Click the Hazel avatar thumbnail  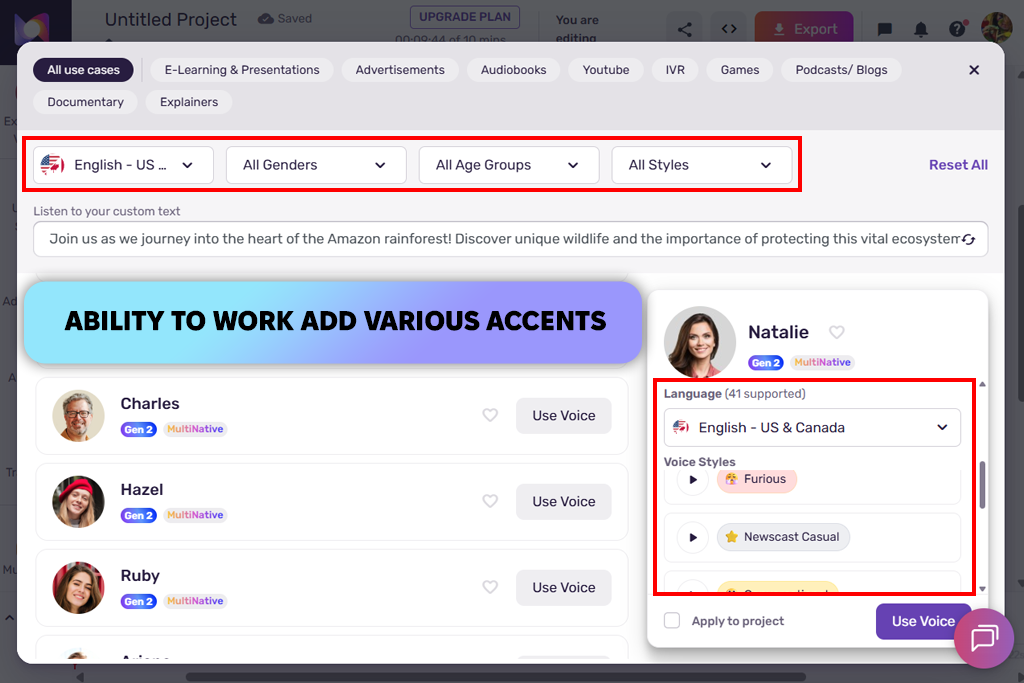[x=78, y=501]
